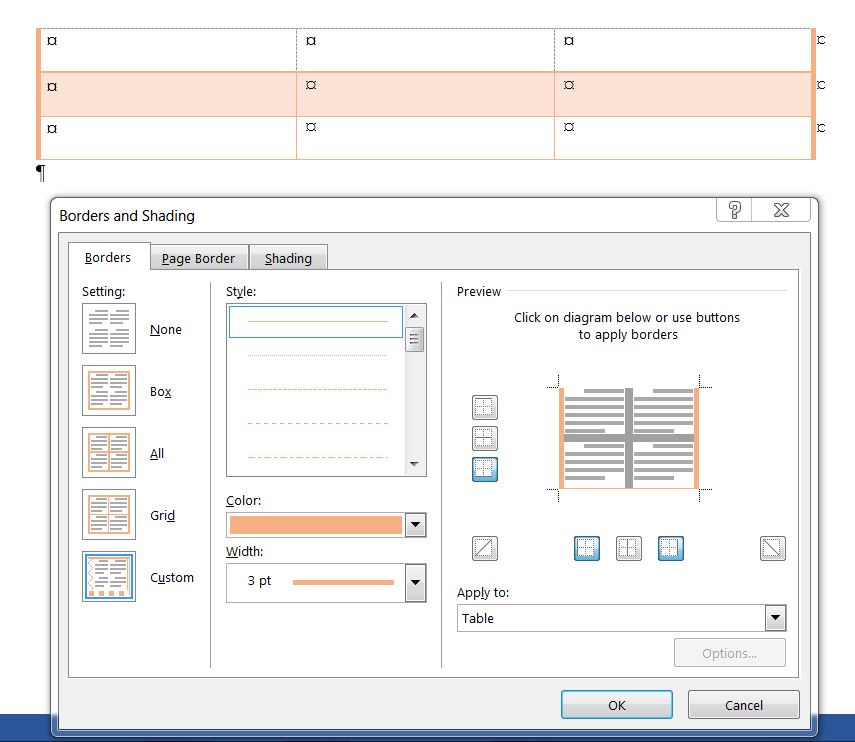Viewport: 855px width, 742px height.
Task: Select the Grid border setting icon
Action: tap(109, 514)
